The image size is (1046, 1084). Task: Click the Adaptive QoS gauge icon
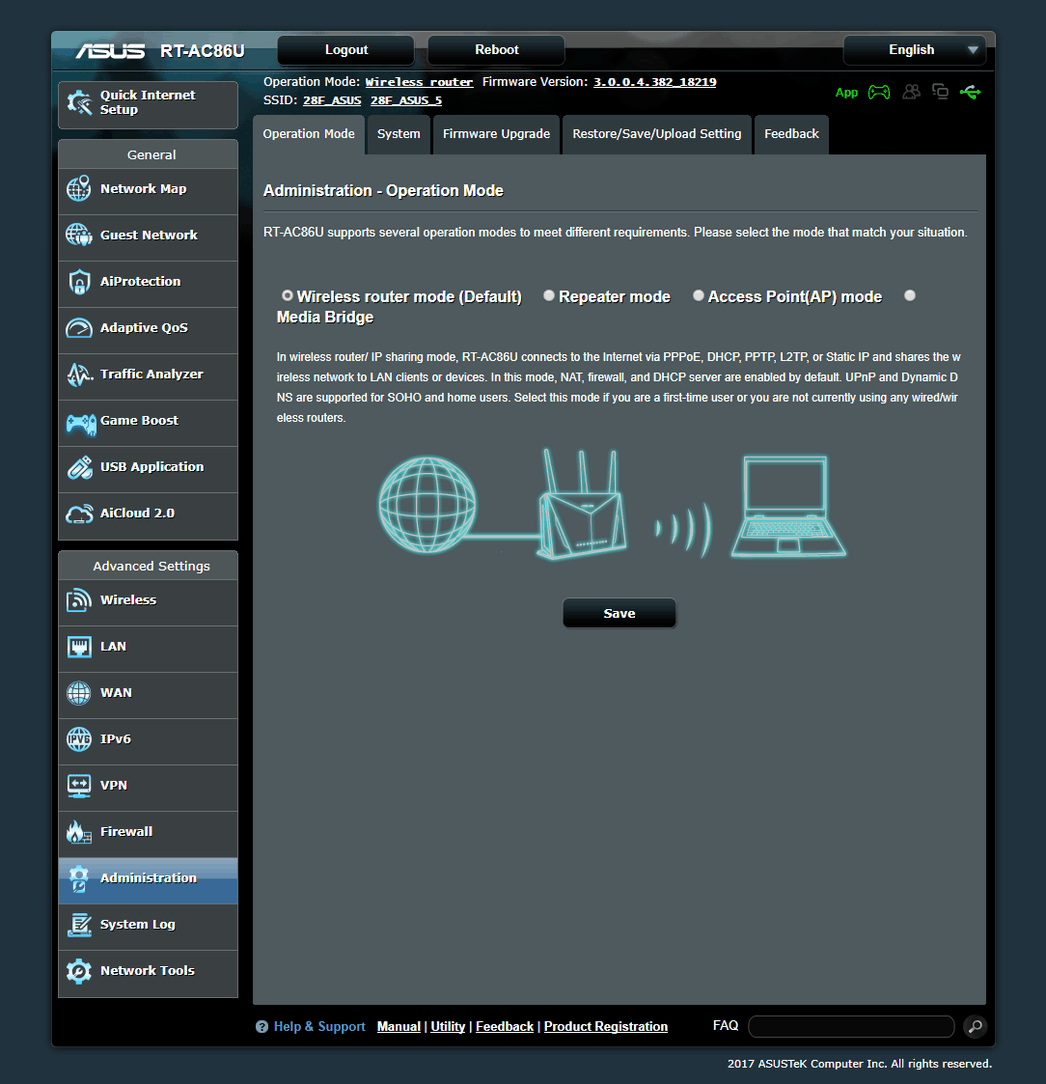pyautogui.click(x=79, y=328)
